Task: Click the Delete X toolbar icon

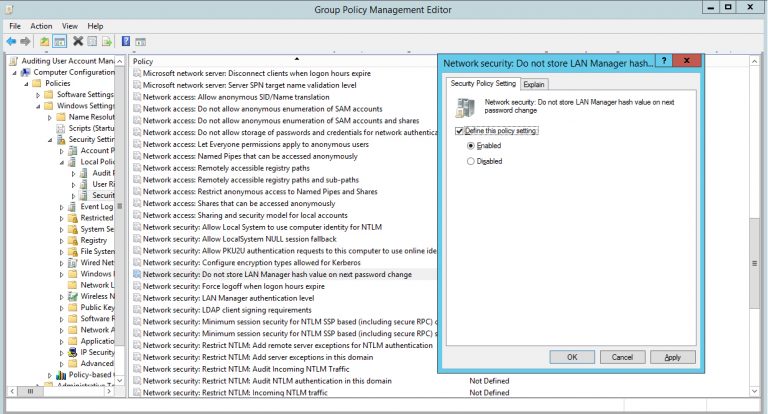Action: pos(77,41)
